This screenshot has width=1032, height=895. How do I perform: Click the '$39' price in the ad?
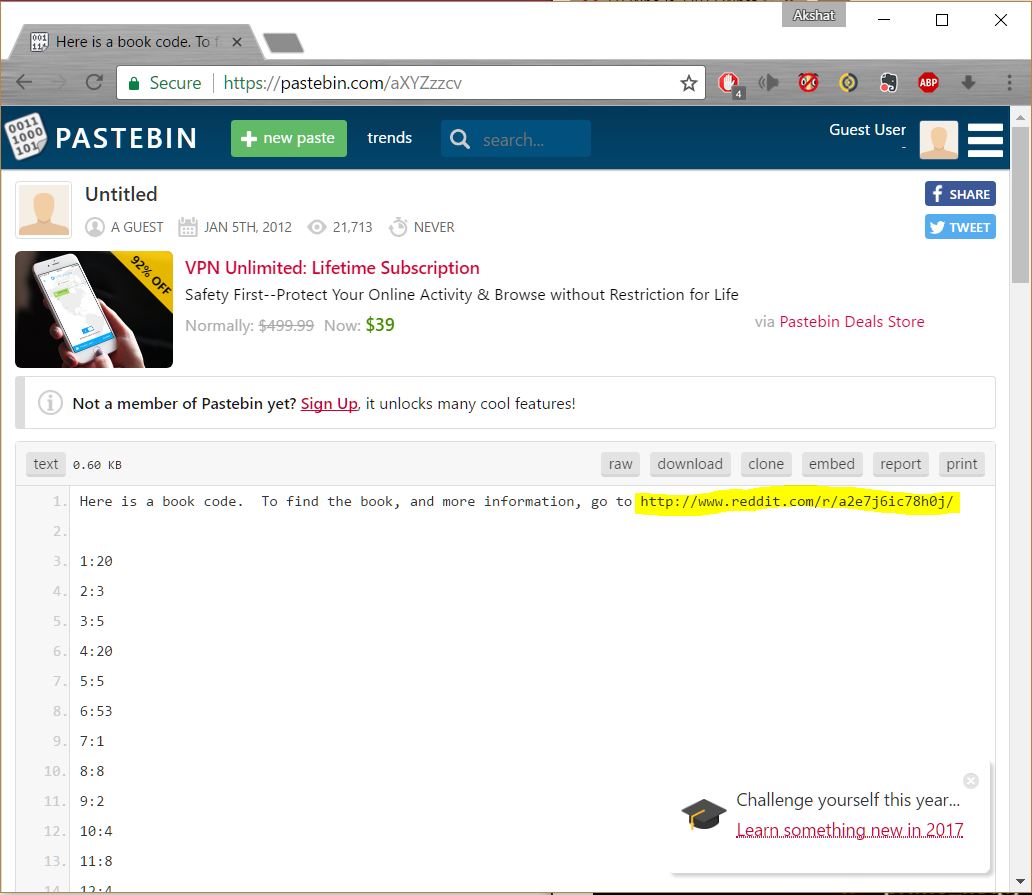[380, 324]
